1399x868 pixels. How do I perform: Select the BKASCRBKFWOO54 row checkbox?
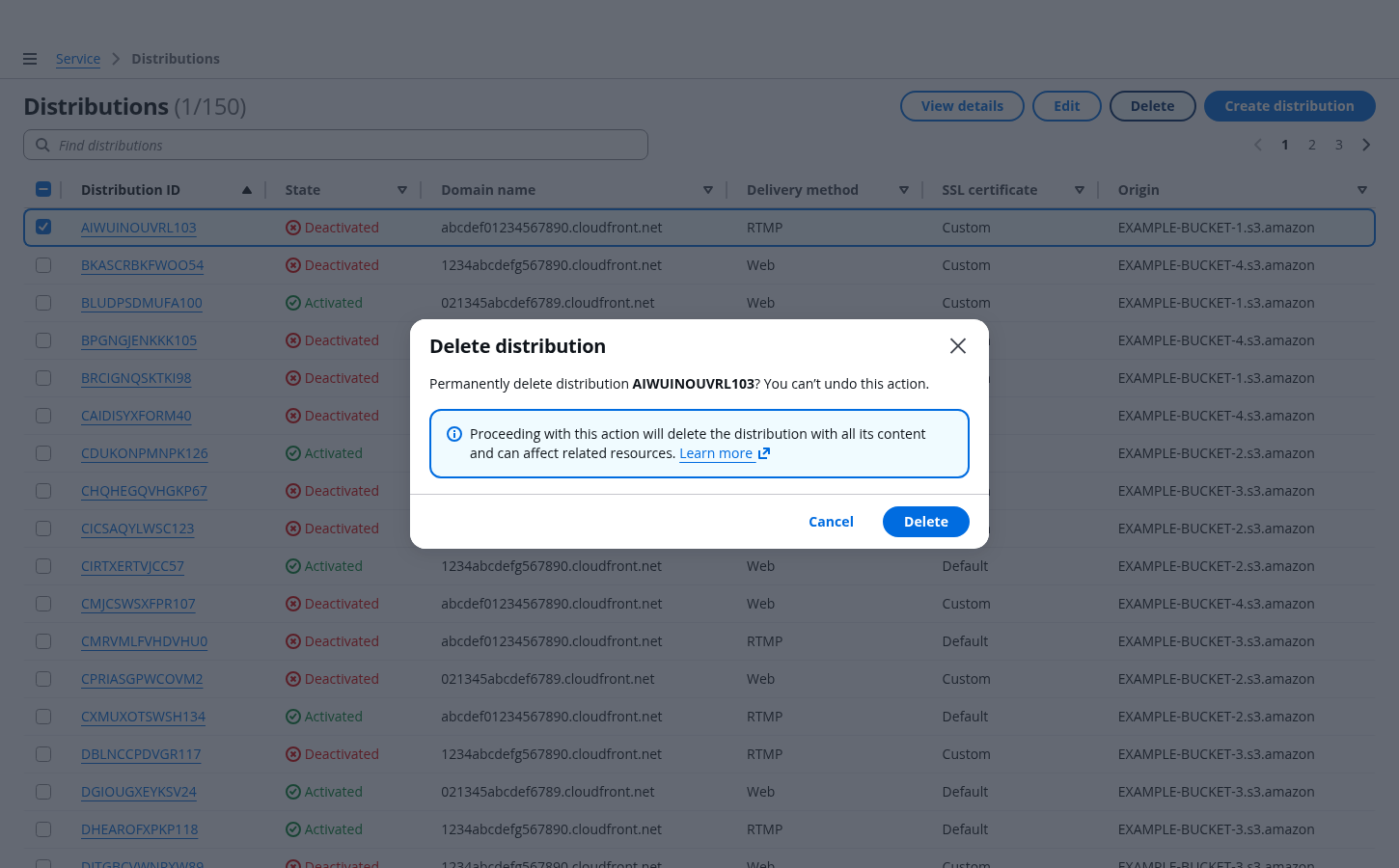(x=43, y=265)
